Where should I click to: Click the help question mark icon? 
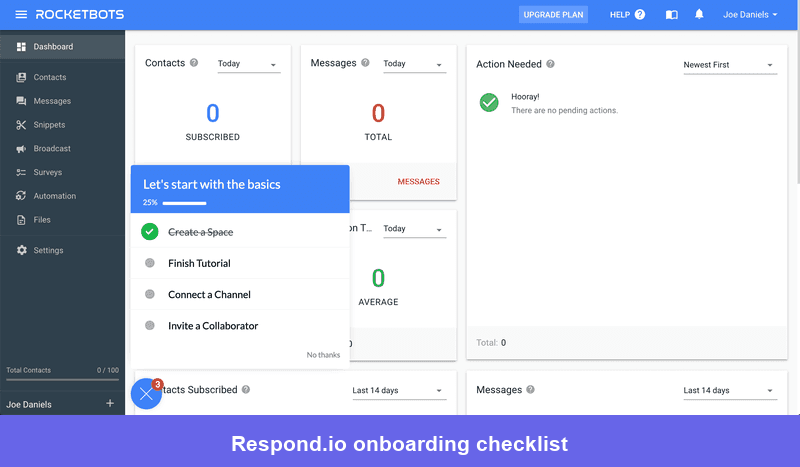640,15
